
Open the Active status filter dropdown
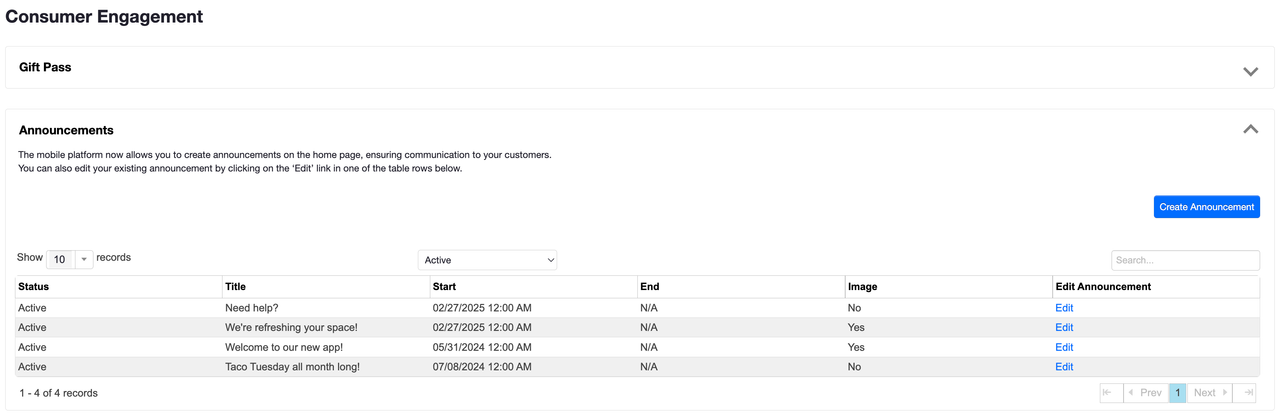click(x=487, y=260)
